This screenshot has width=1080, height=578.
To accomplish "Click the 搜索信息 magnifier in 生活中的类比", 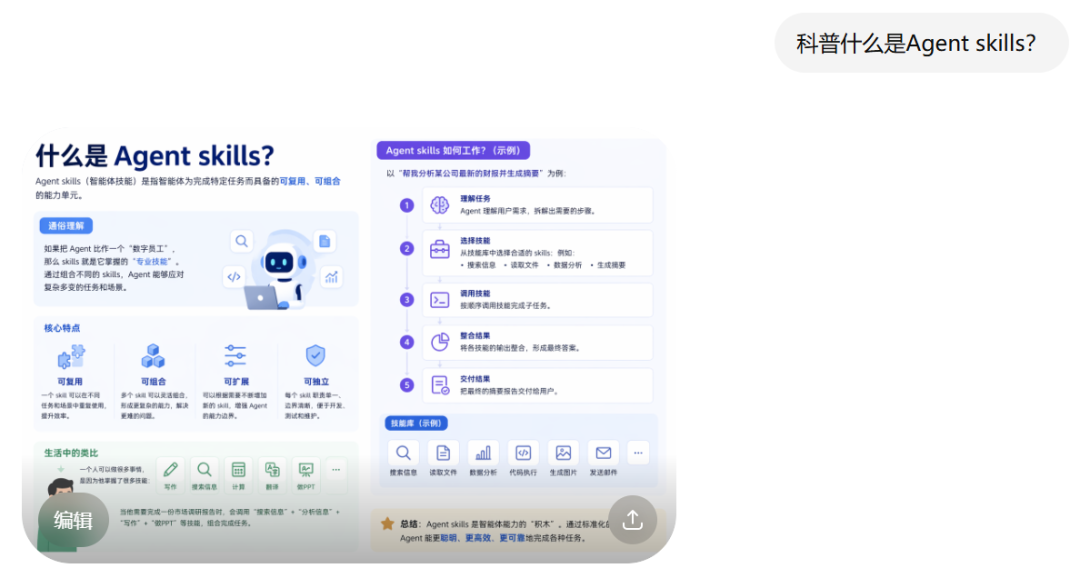I will pos(204,470).
